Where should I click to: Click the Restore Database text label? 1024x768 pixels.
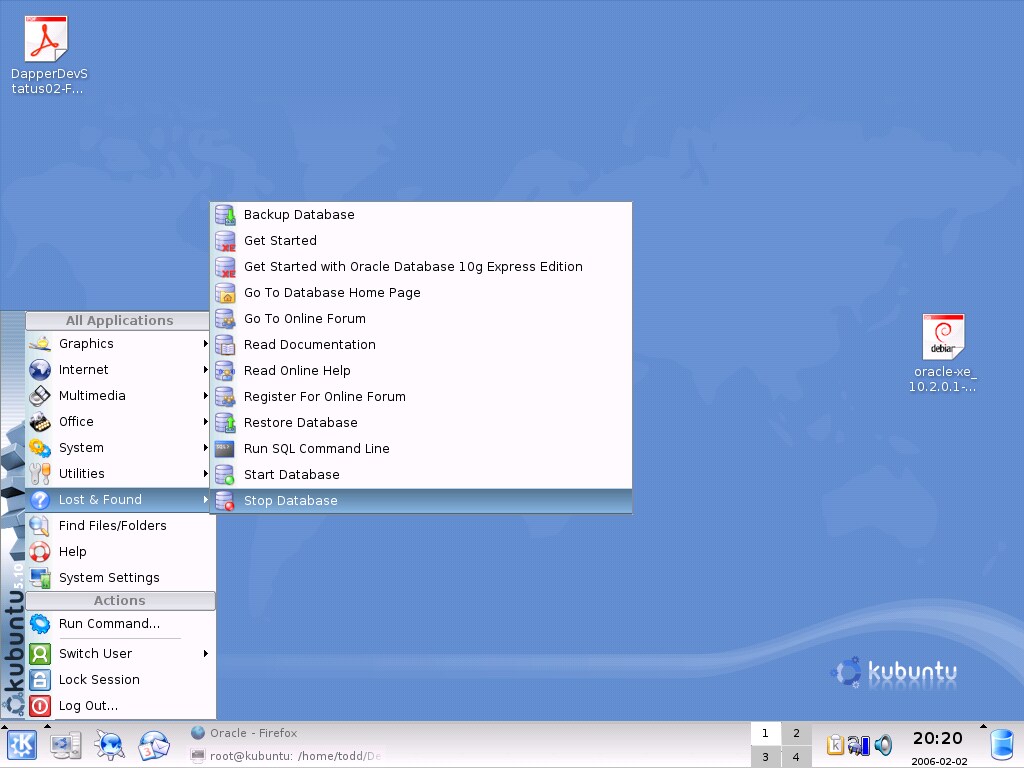tap(300, 423)
